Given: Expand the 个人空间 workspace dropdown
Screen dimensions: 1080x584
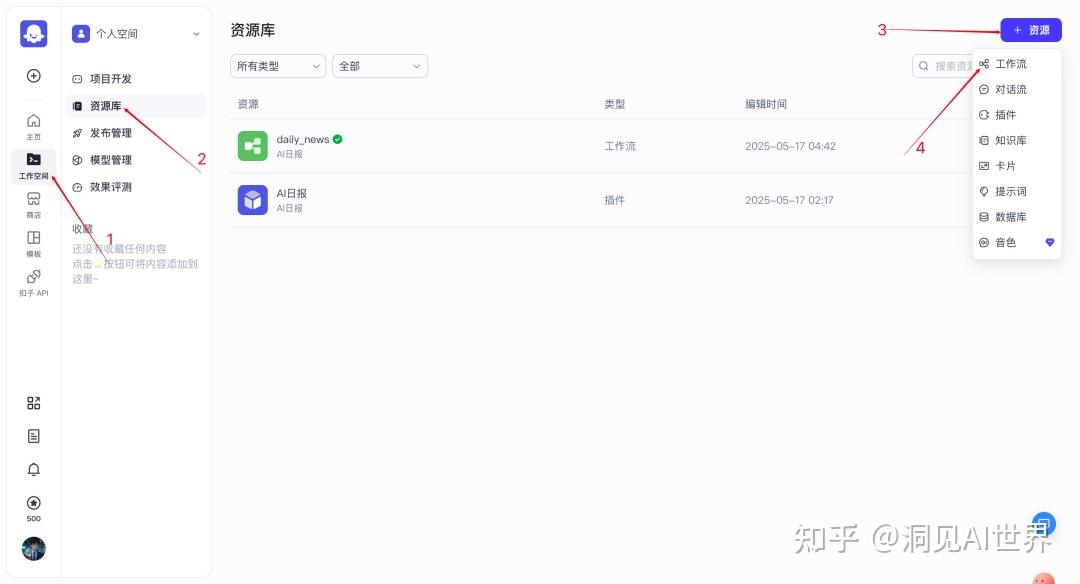Looking at the screenshot, I should click(x=136, y=33).
